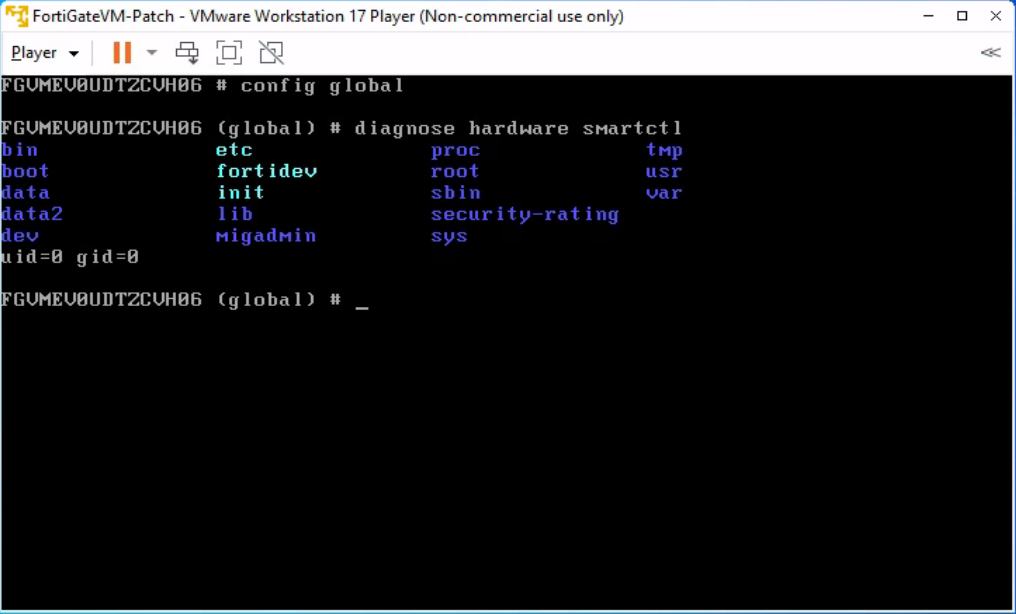
Task: Click the 'fortidev' entry in console output
Action: pos(266,171)
